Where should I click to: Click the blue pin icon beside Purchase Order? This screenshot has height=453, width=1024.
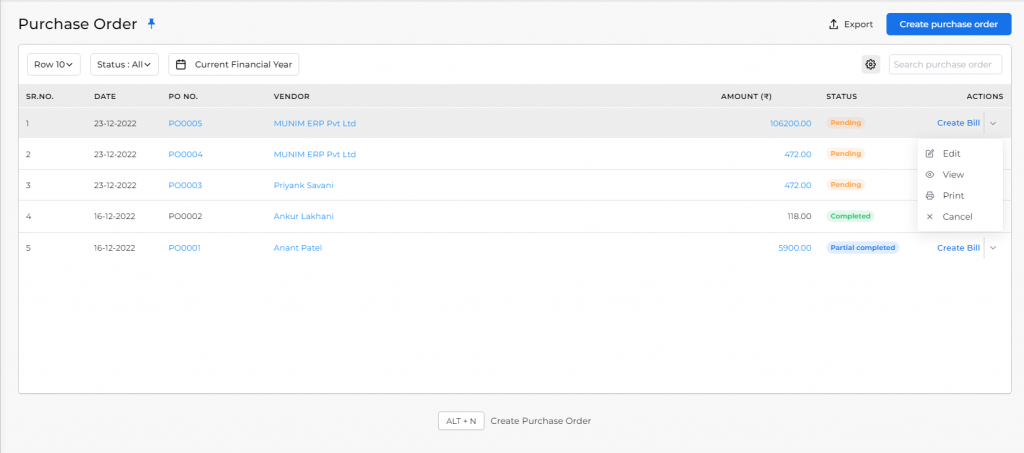point(152,24)
